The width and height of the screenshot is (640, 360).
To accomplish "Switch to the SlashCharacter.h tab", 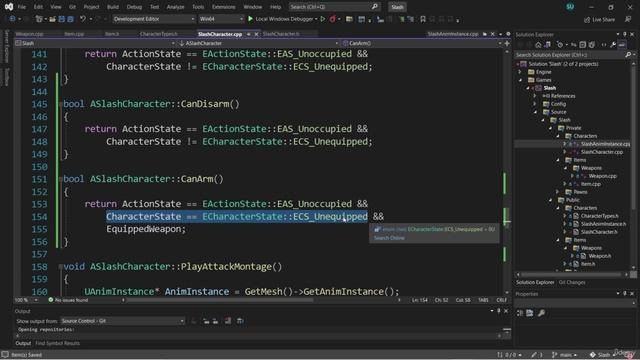I will click(281, 34).
